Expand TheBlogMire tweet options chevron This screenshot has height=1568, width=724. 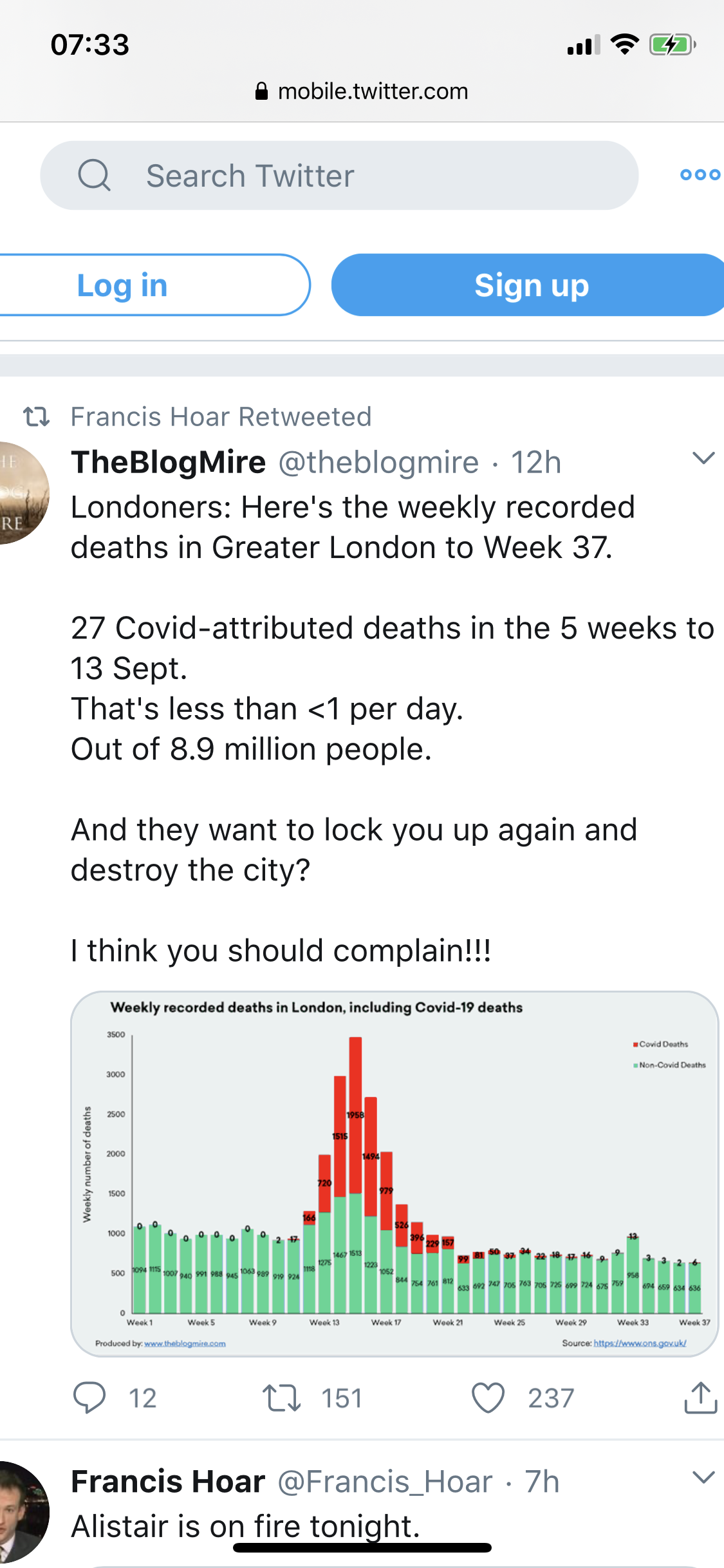tap(703, 458)
